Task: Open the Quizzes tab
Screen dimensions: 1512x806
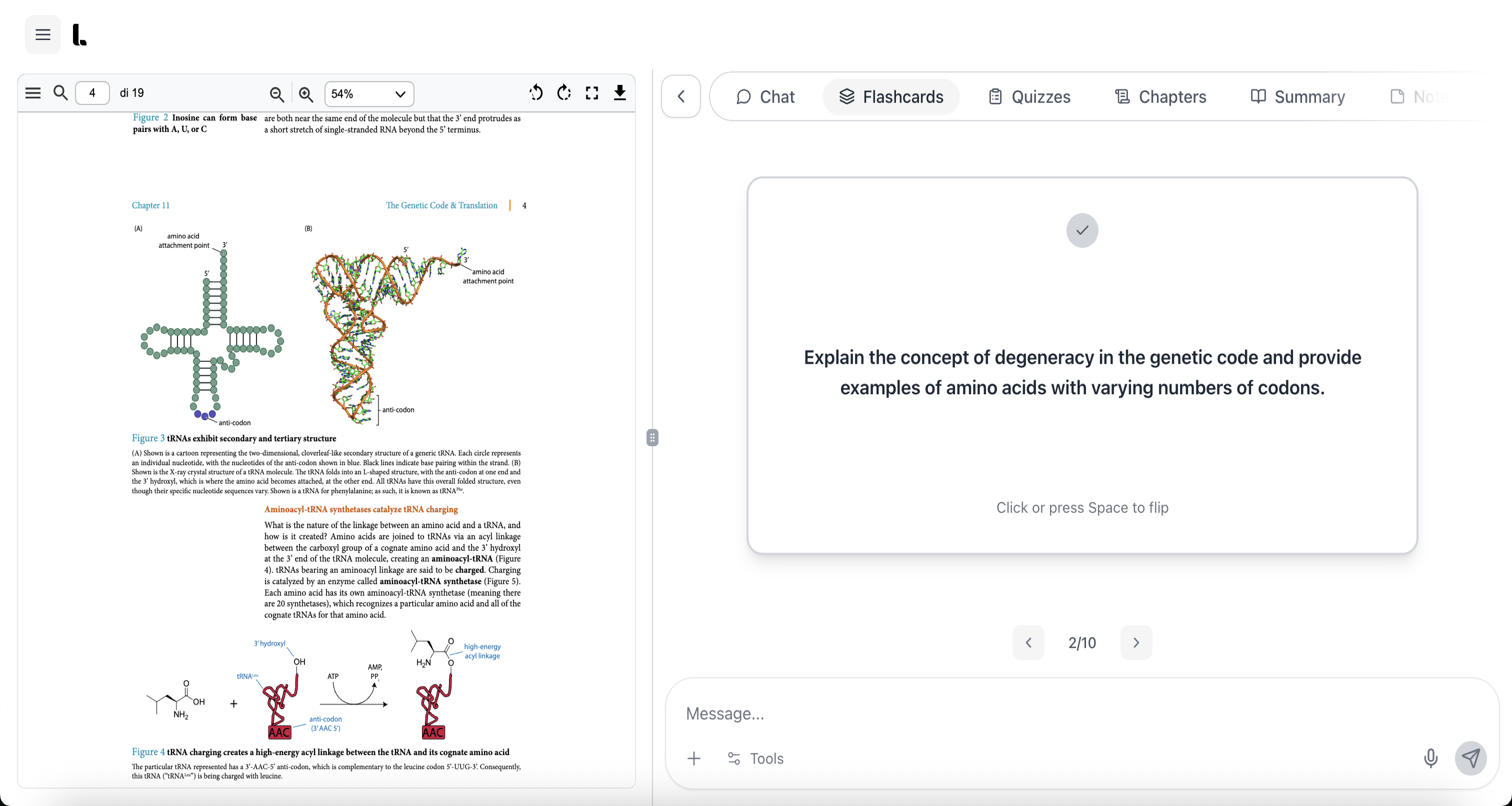Action: (x=1029, y=97)
